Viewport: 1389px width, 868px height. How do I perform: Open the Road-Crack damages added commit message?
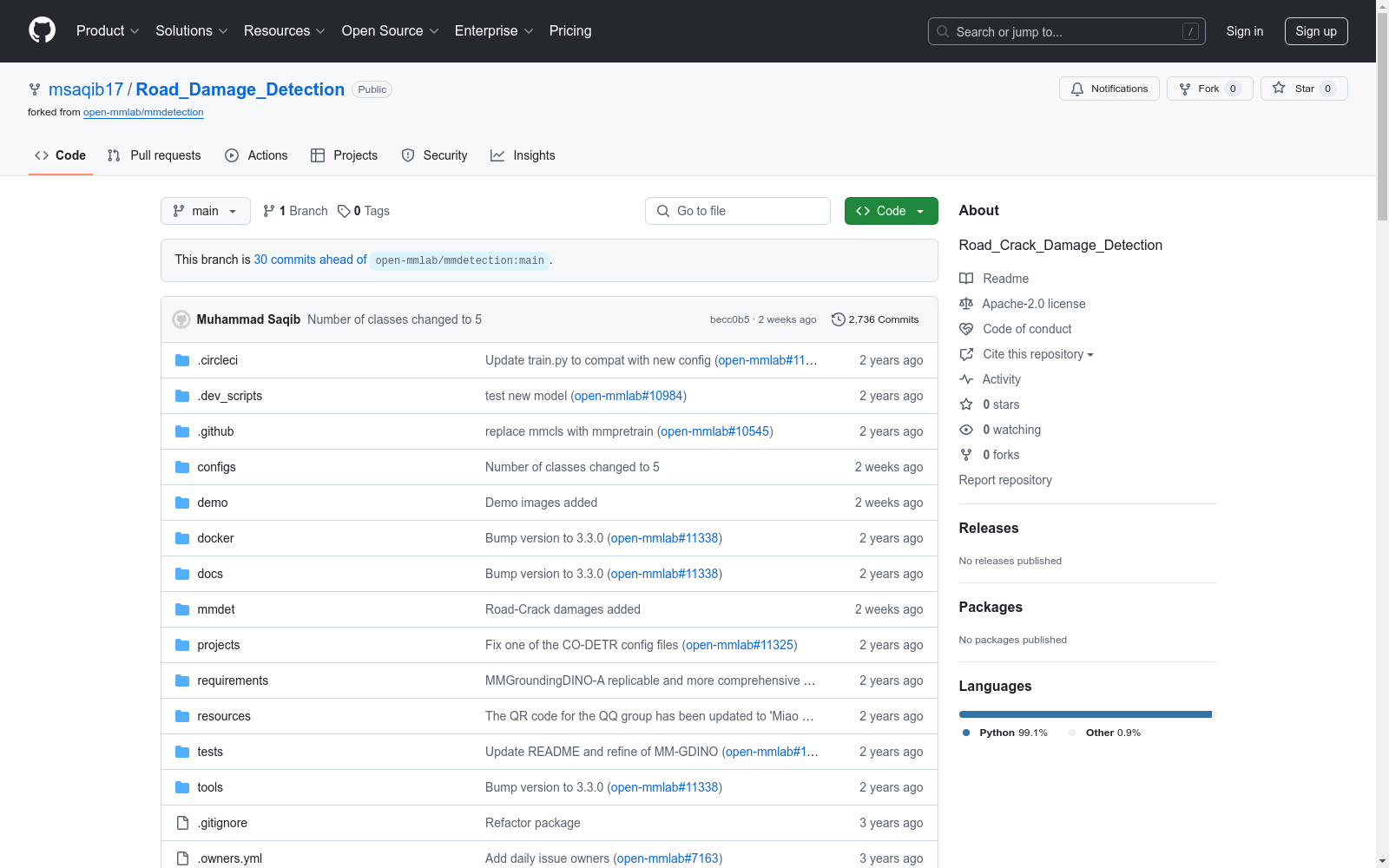(563, 609)
